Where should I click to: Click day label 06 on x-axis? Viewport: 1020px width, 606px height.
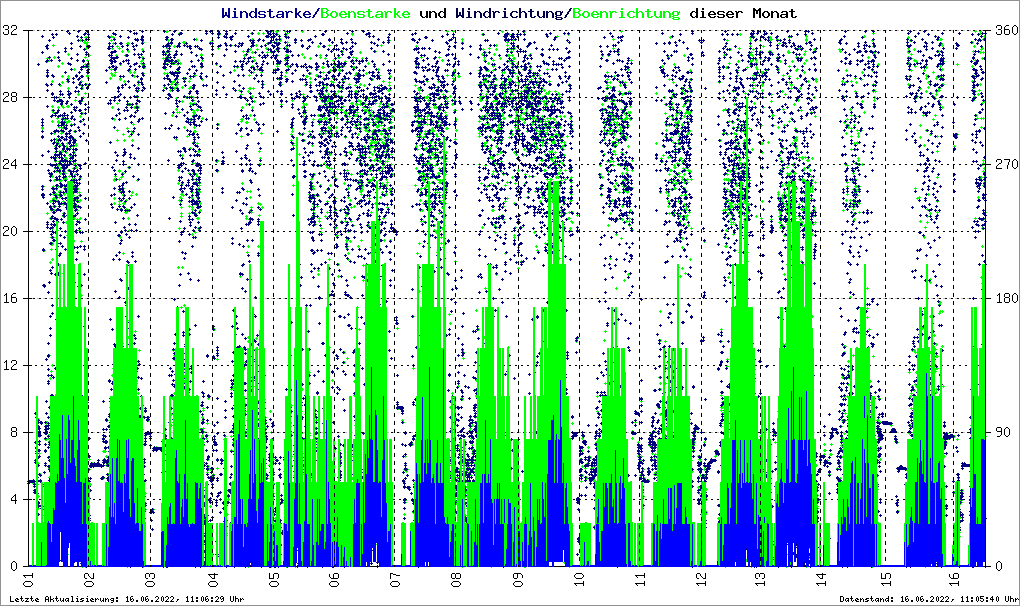click(334, 577)
